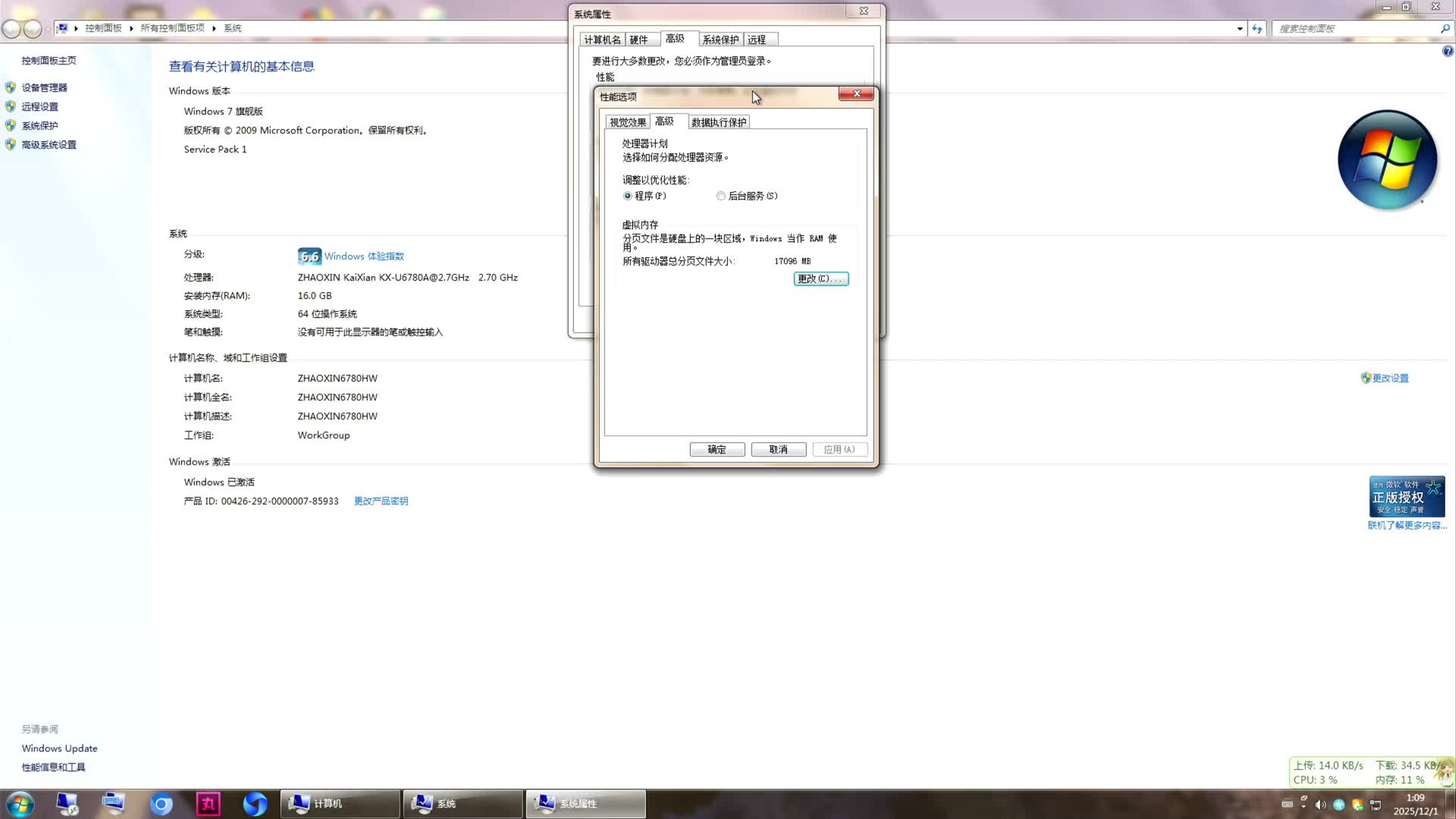Click the volume speaker icon in the tray
1456x819 pixels.
(1320, 805)
